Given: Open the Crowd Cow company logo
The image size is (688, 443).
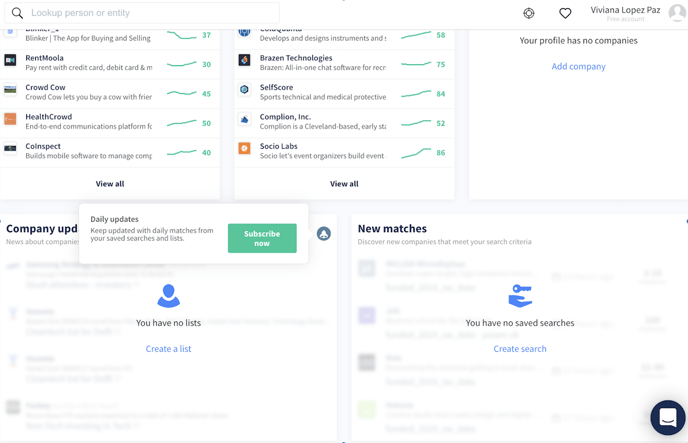Looking at the screenshot, I should (x=10, y=89).
